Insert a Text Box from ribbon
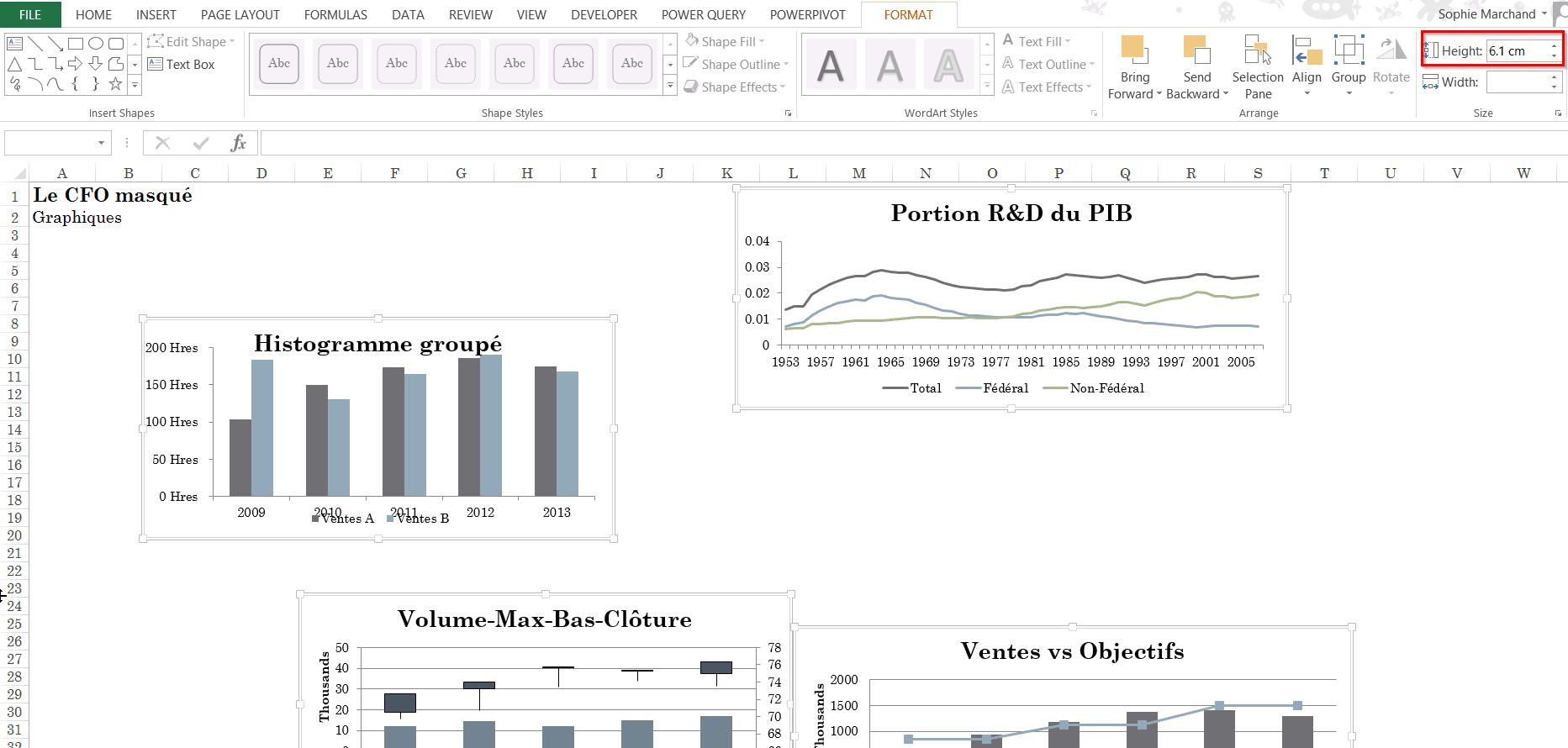Viewport: 1568px width, 748px height. (182, 65)
